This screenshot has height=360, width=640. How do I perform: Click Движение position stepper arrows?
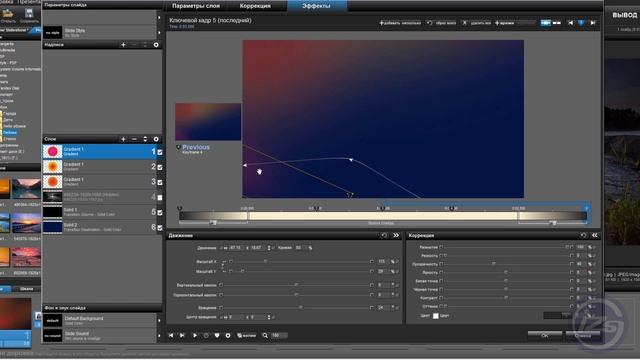pos(269,248)
